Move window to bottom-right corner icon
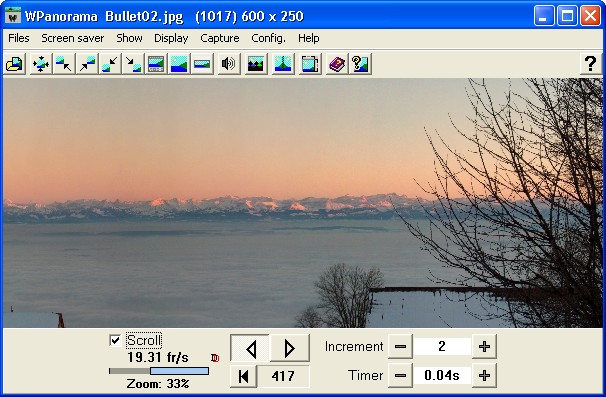Screen dimensions: 606x397 click(133, 64)
